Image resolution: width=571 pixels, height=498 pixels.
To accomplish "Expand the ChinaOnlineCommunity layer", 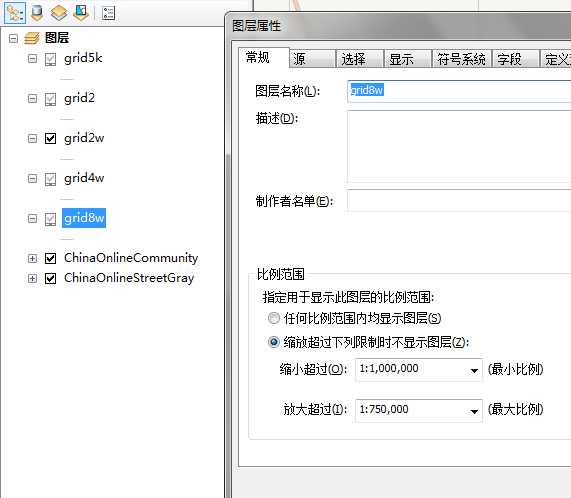I will 32,258.
